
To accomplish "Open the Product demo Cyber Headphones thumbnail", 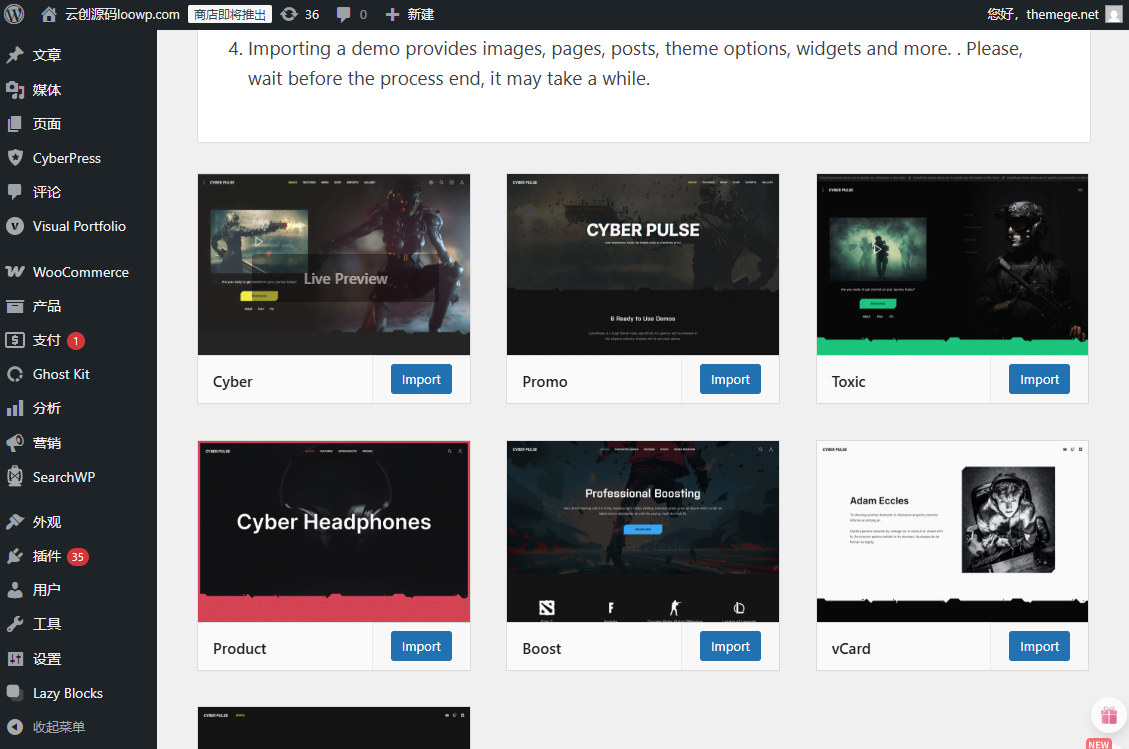I will [334, 532].
